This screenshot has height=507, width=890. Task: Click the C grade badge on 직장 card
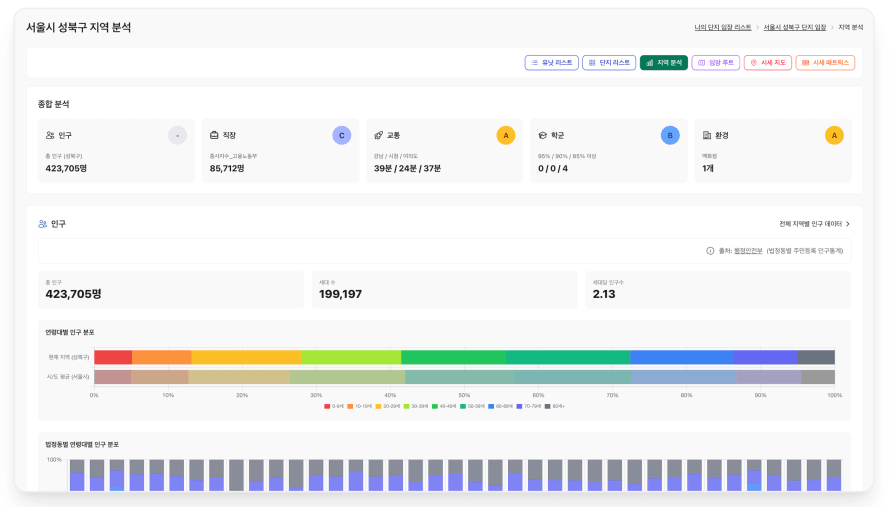(x=341, y=135)
